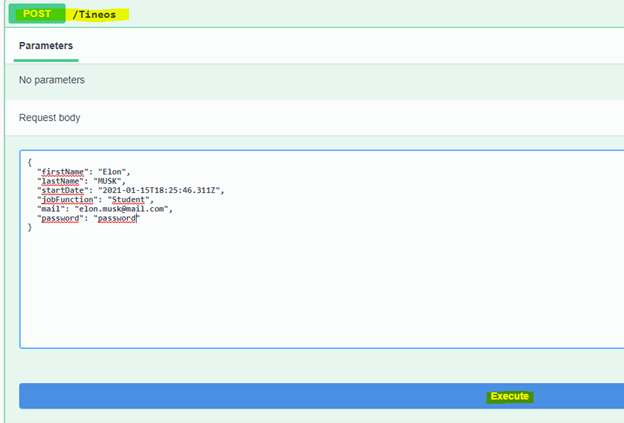Click inside the request body JSON text area

(x=322, y=249)
